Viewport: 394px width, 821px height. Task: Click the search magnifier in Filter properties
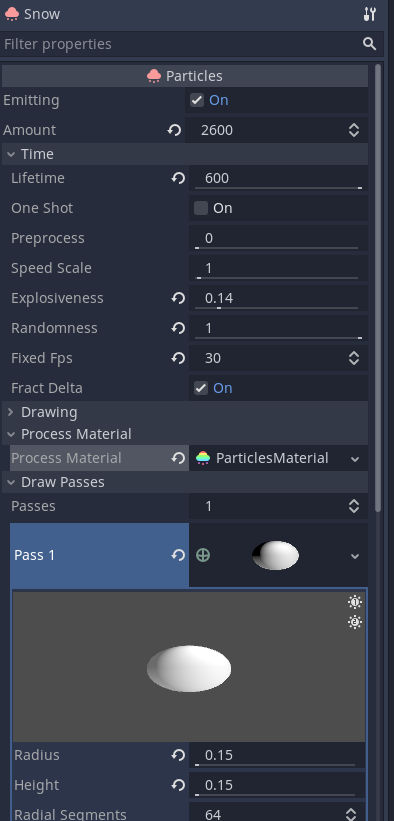pyautogui.click(x=369, y=44)
